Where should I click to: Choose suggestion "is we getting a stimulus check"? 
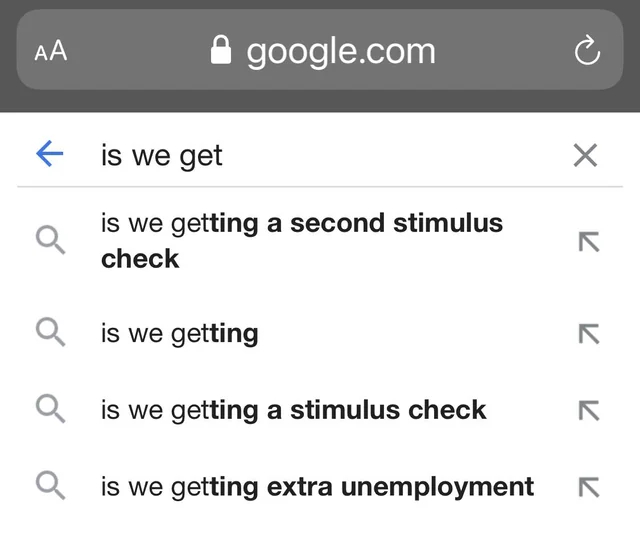[293, 409]
